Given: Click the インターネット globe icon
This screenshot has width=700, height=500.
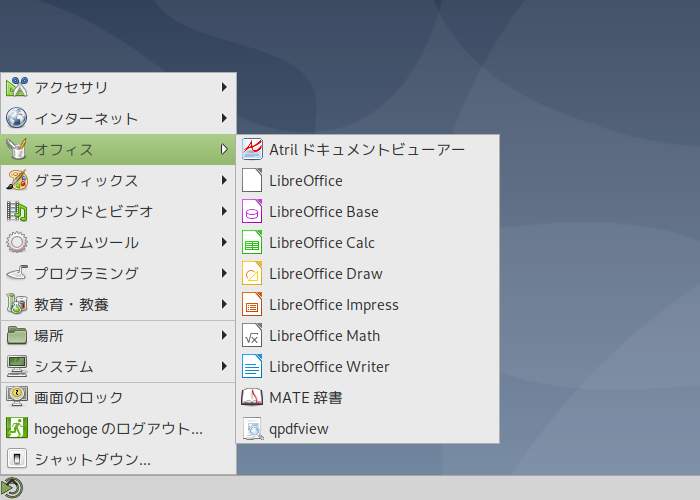Looking at the screenshot, I should tap(17, 118).
